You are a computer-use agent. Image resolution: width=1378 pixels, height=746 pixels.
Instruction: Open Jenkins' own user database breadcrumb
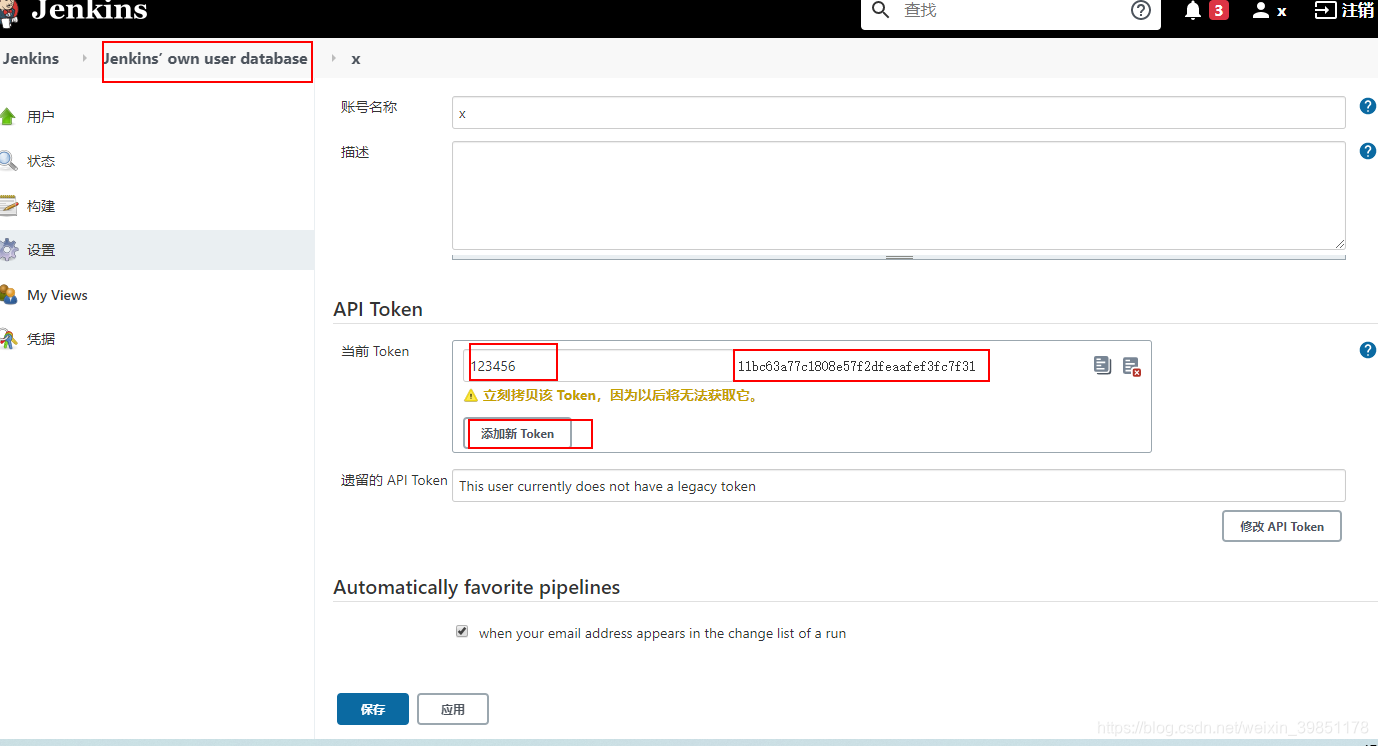206,61
